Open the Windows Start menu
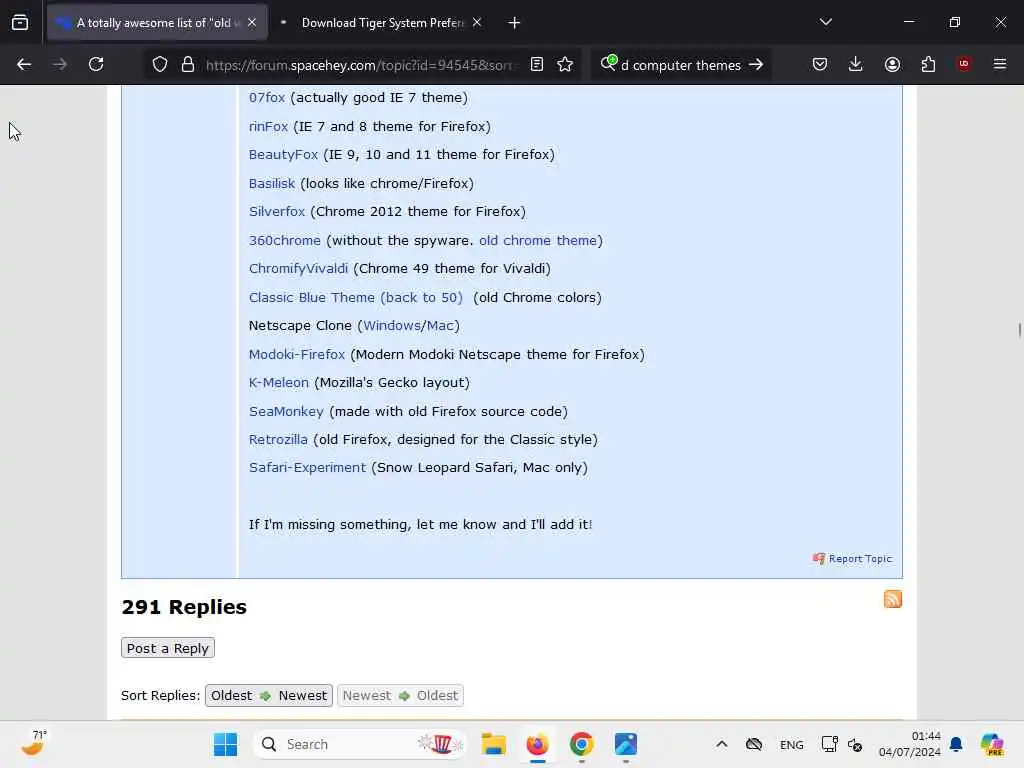The width and height of the screenshot is (1024, 768). pyautogui.click(x=226, y=744)
